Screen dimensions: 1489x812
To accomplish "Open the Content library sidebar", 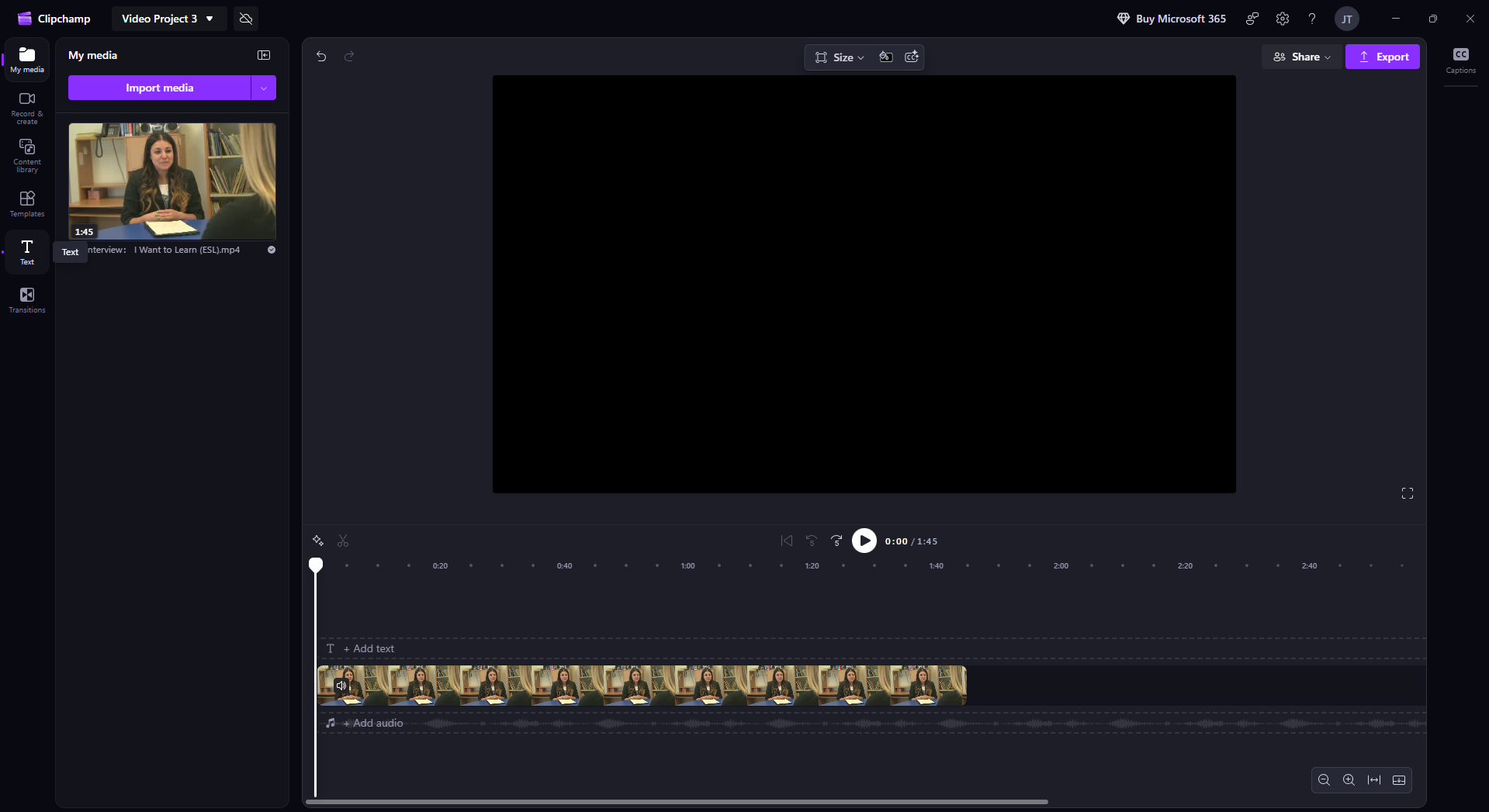I will (27, 155).
